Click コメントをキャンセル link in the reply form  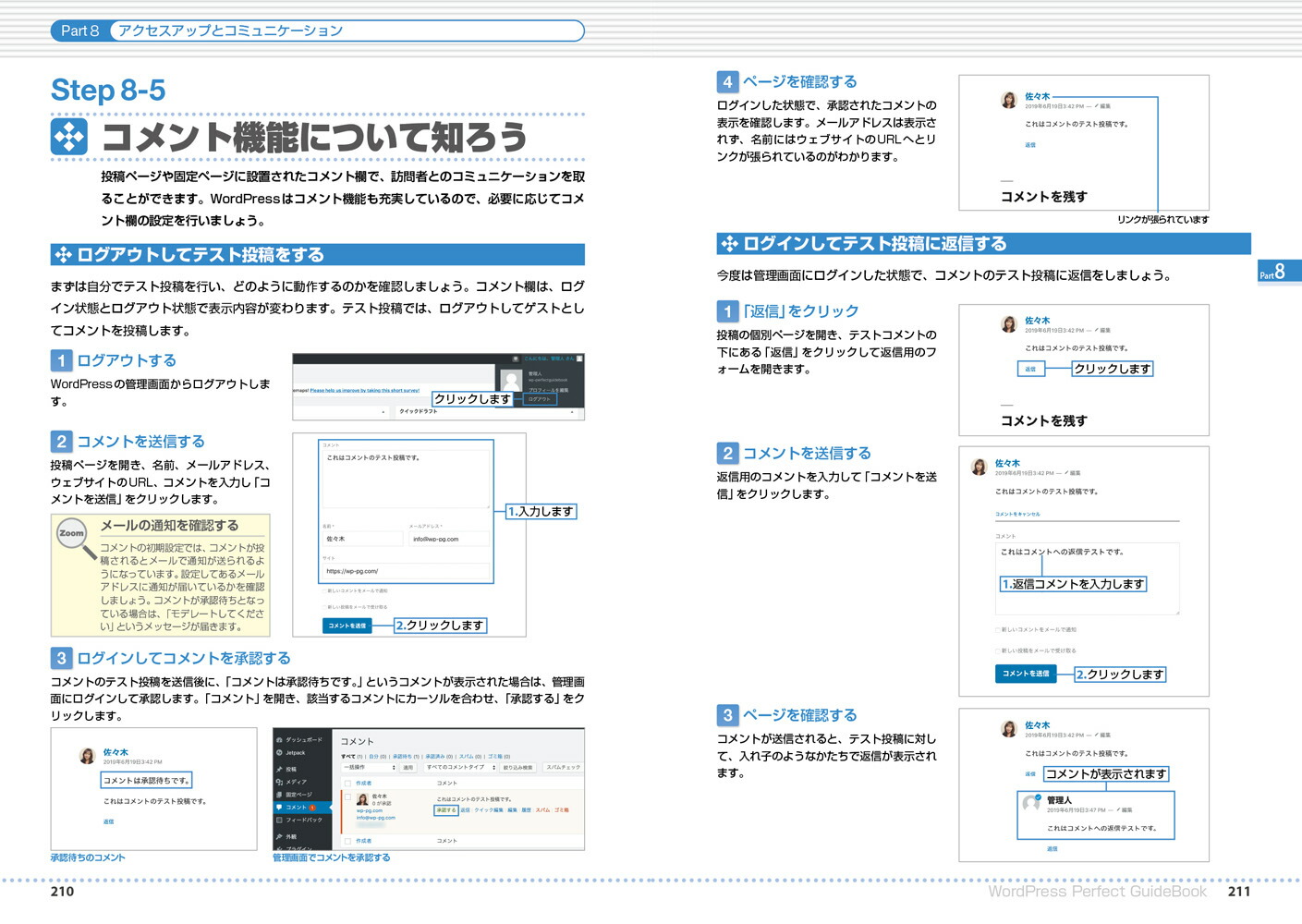[1017, 514]
